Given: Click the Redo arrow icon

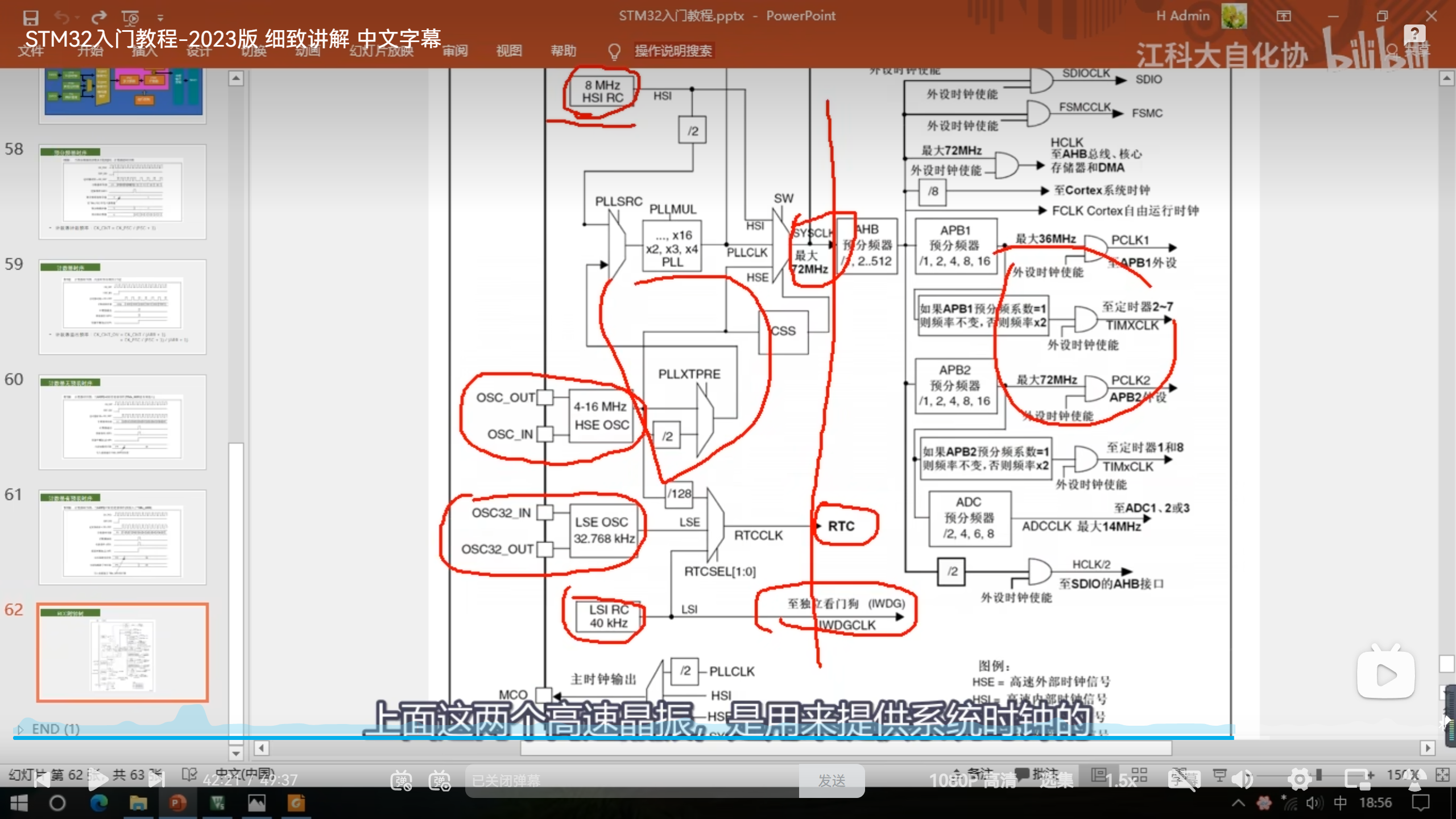Looking at the screenshot, I should coord(99,18).
